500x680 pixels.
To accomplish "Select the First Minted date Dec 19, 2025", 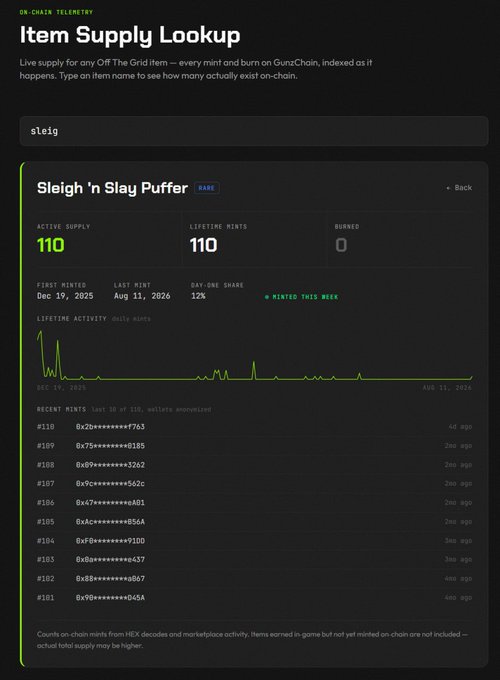I will point(65,296).
